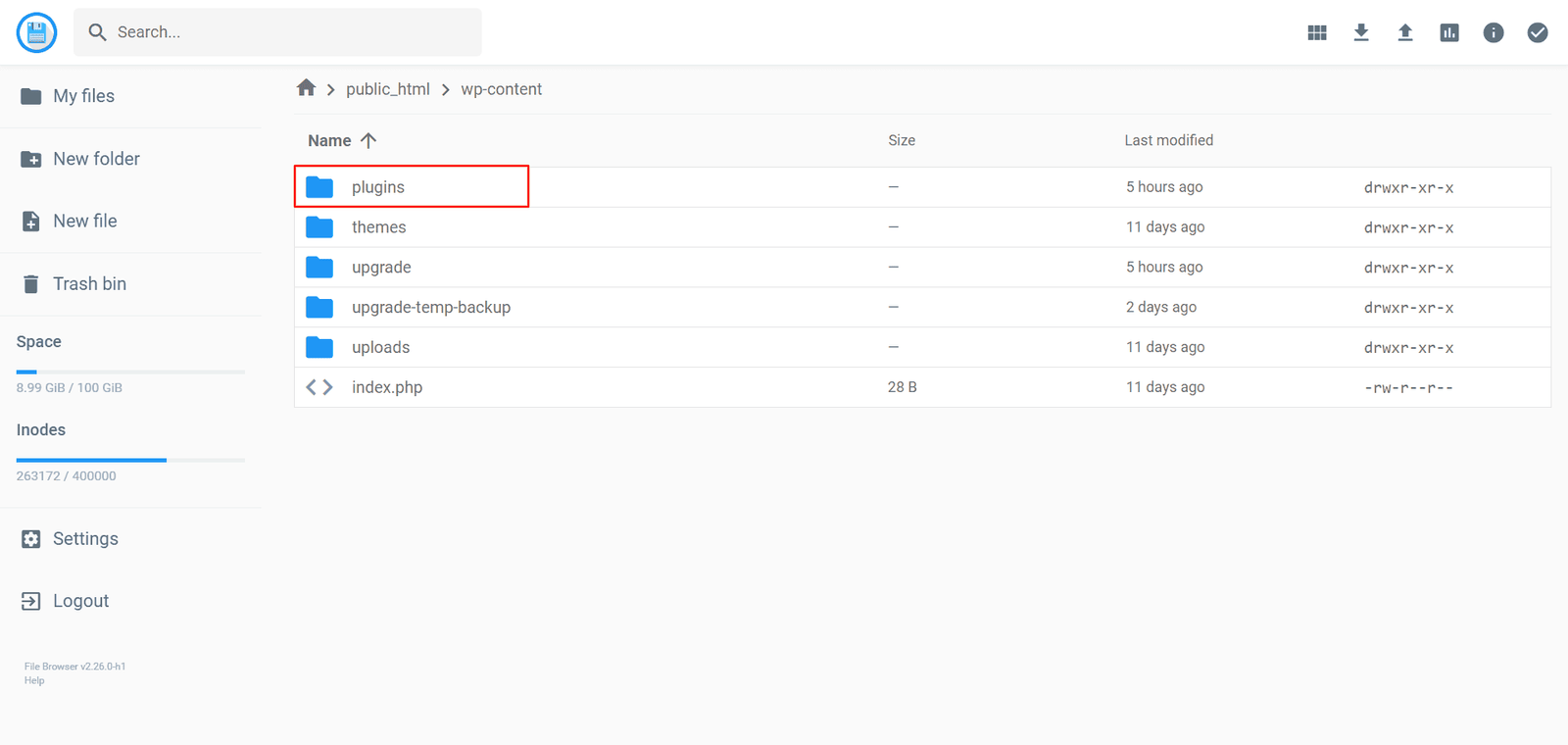1568x745 pixels.
Task: Go to home via breadcrumb house icon
Action: point(307,88)
